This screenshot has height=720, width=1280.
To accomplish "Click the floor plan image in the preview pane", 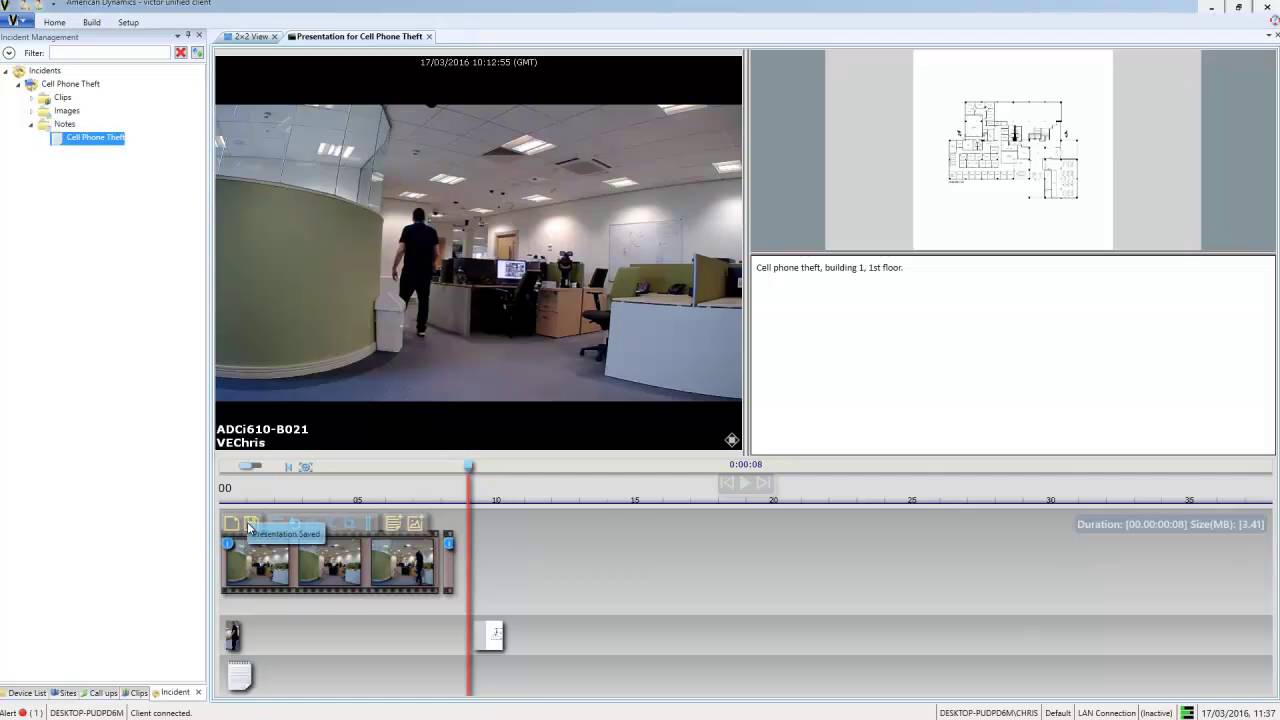I will pyautogui.click(x=1013, y=150).
